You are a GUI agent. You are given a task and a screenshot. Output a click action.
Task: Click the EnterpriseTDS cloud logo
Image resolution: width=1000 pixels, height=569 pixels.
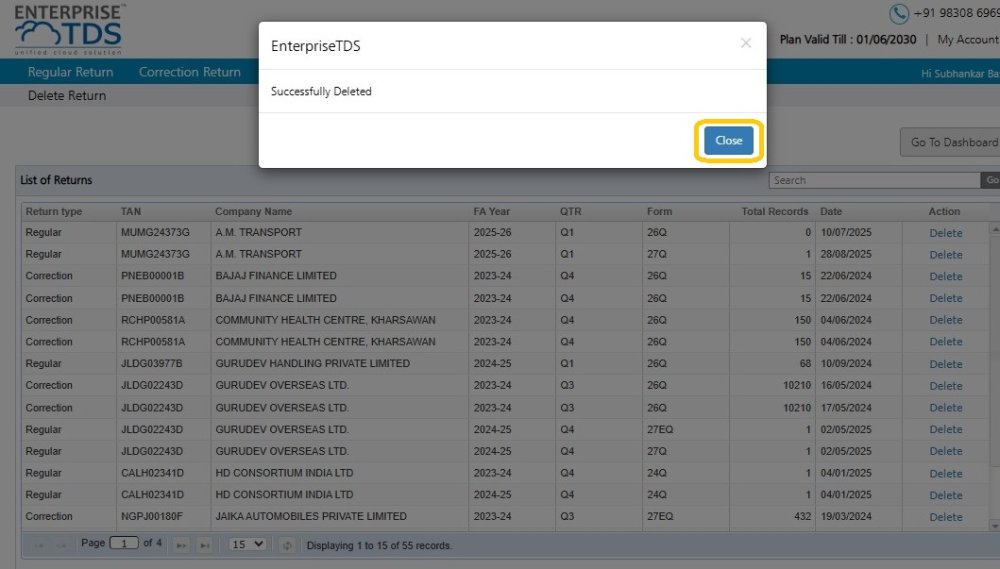pos(69,30)
